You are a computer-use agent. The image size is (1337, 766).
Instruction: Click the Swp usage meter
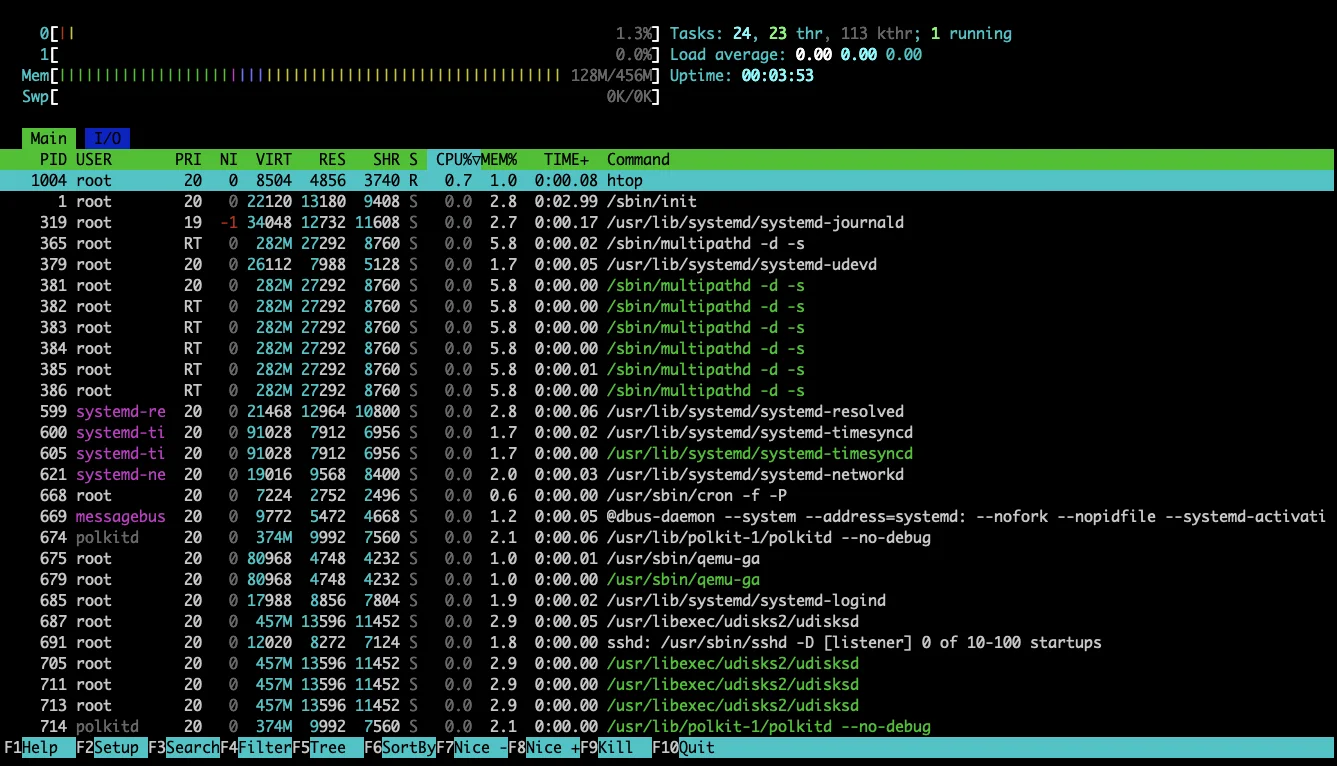(x=341, y=97)
